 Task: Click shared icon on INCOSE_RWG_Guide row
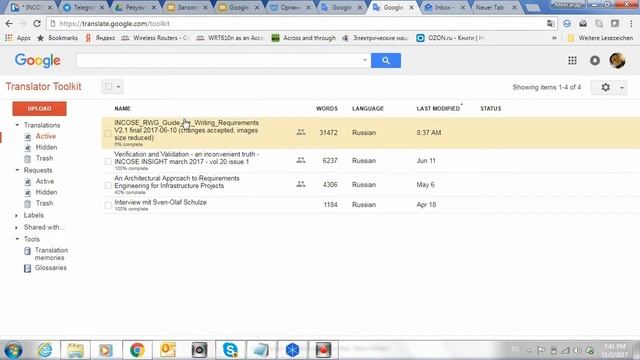[301, 132]
